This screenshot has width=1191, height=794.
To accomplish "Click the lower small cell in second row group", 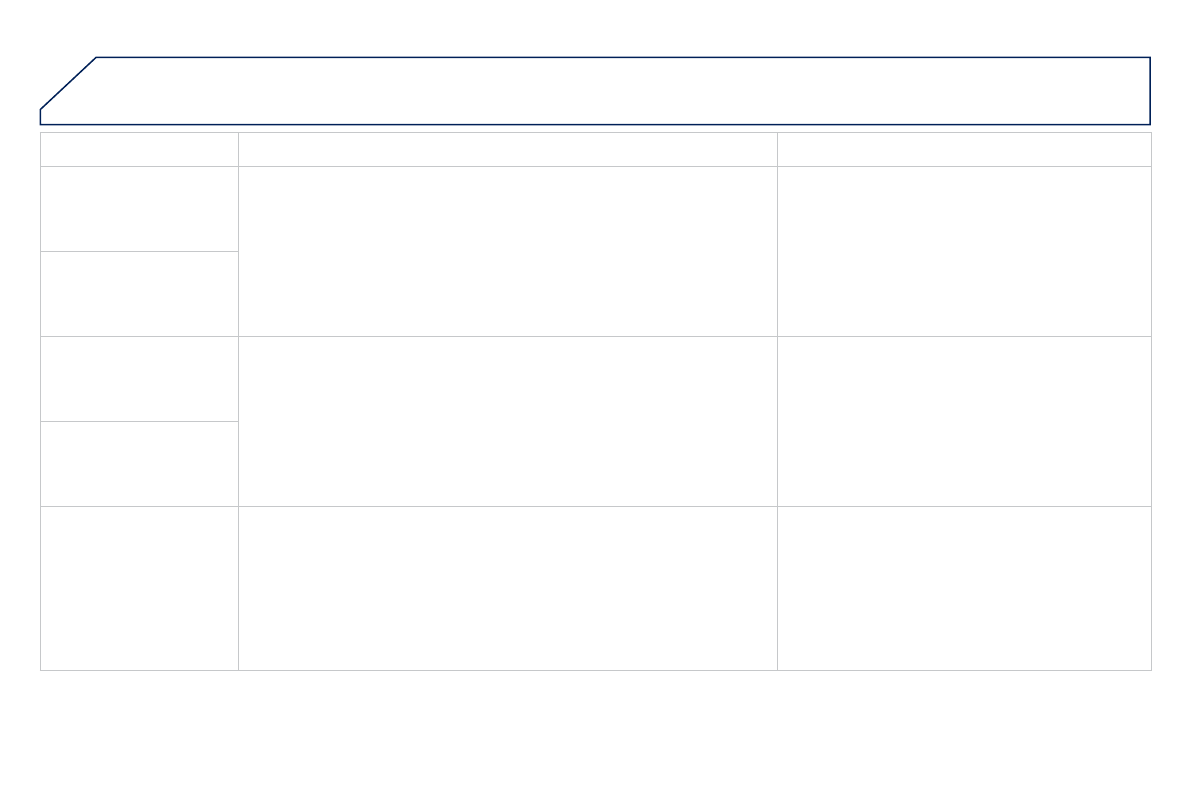I will (139, 463).
